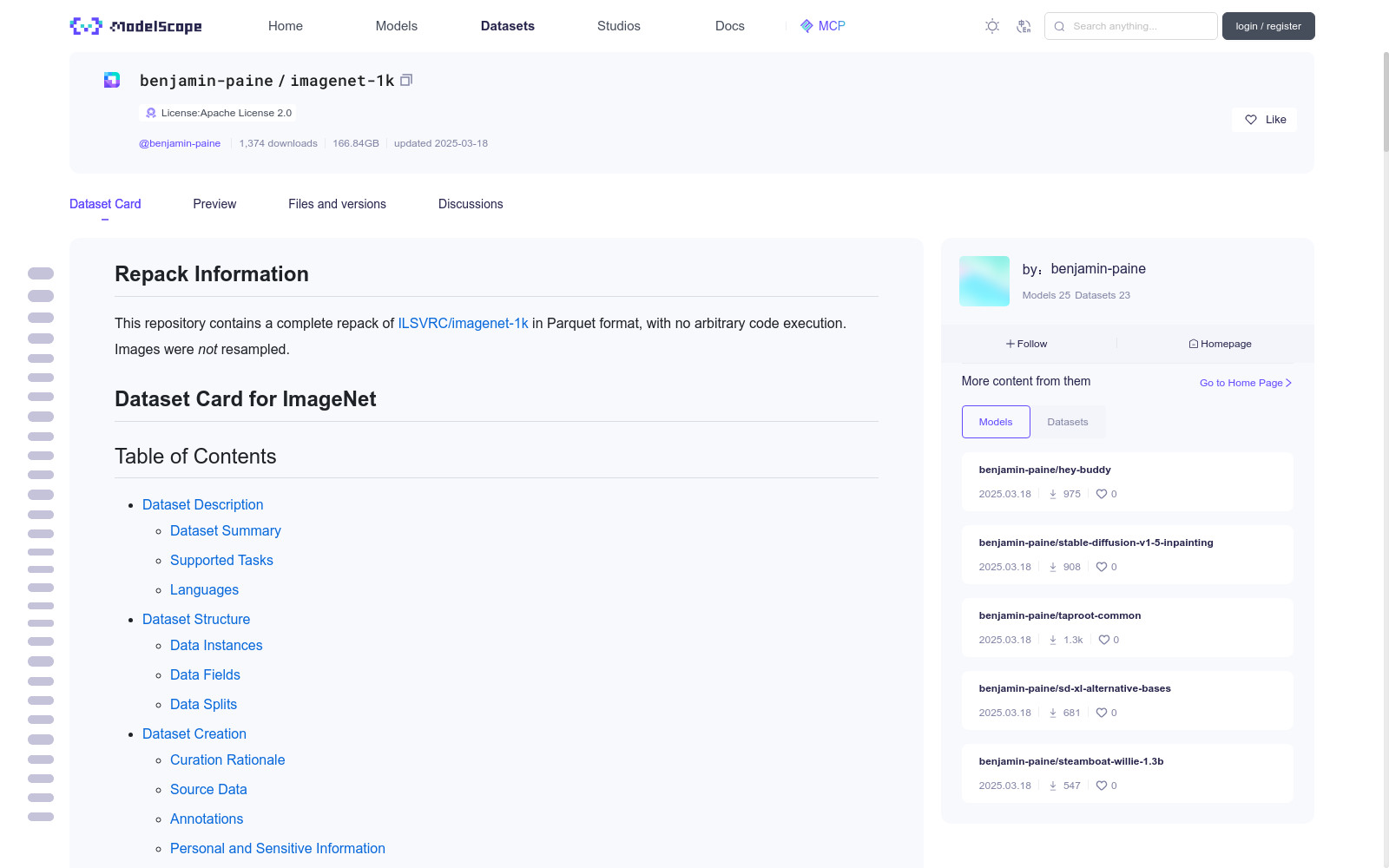Screen dimensions: 1389x868
Task: Switch language with the translate icon
Action: (1024, 26)
